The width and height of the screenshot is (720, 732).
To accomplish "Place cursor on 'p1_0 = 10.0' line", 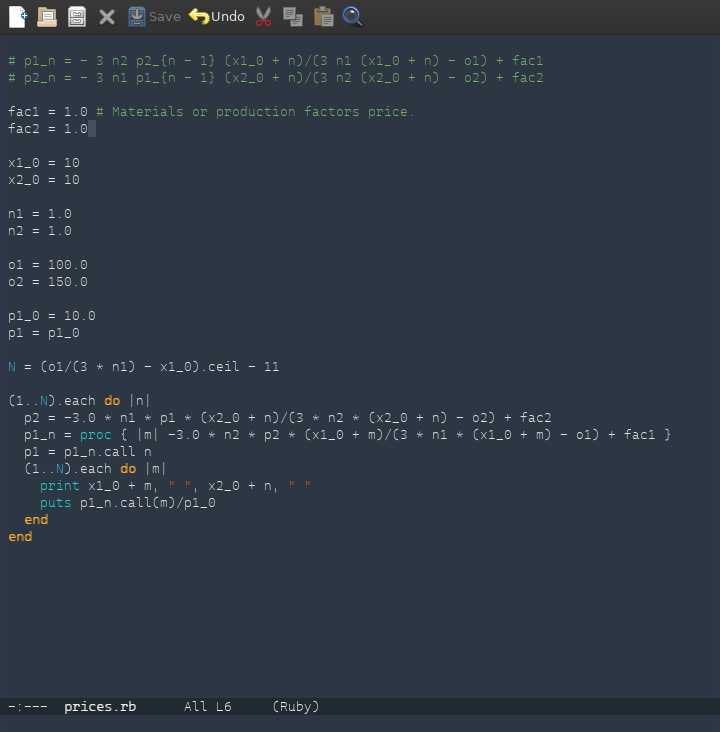I will coord(52,316).
